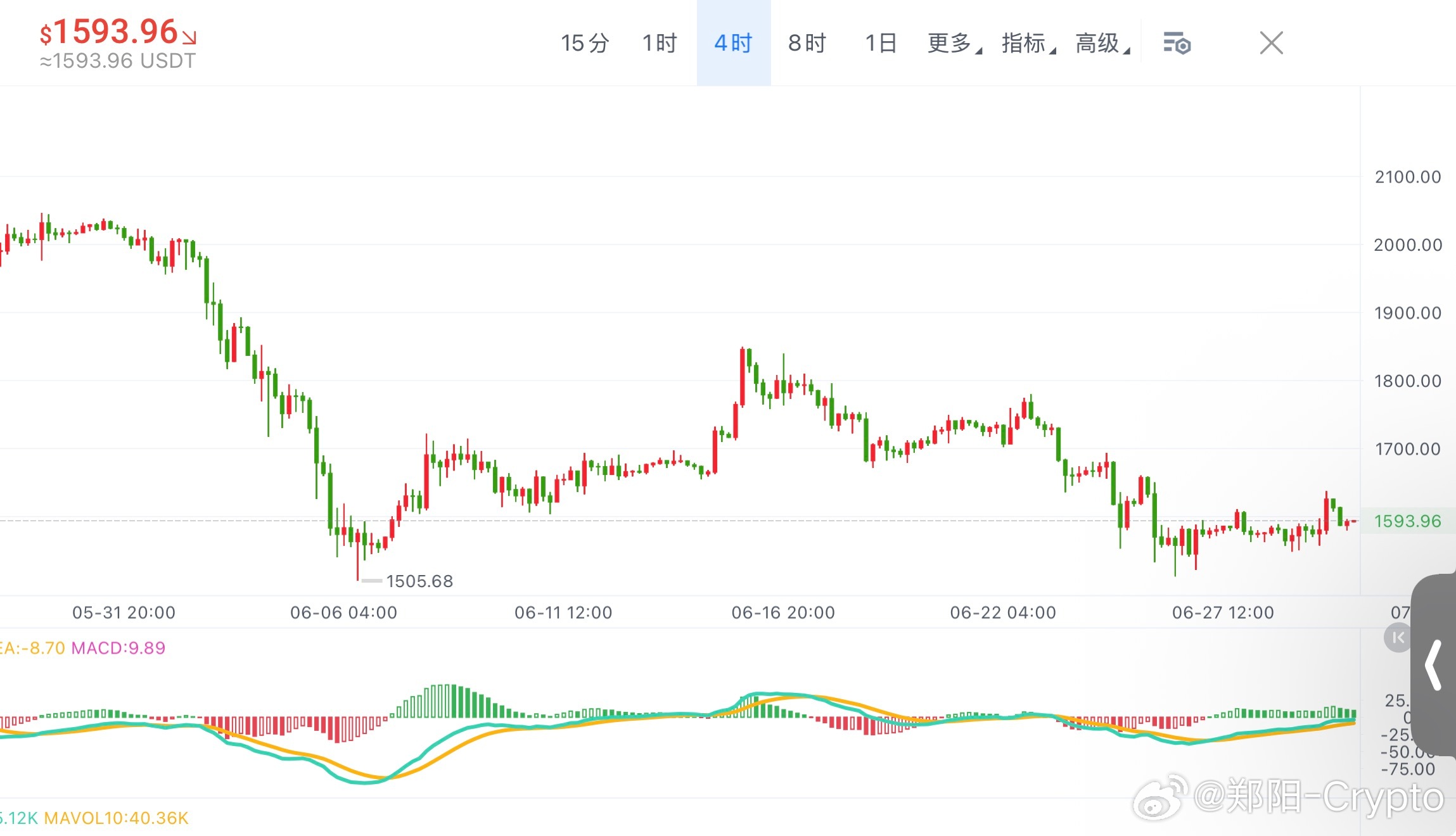Click the 06-22 04:00 time label
1456x836 pixels.
click(x=1003, y=612)
